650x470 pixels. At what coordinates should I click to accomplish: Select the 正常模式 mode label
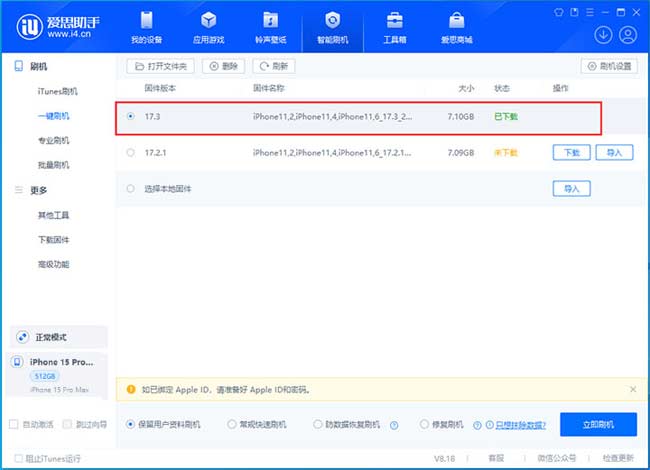(51, 337)
